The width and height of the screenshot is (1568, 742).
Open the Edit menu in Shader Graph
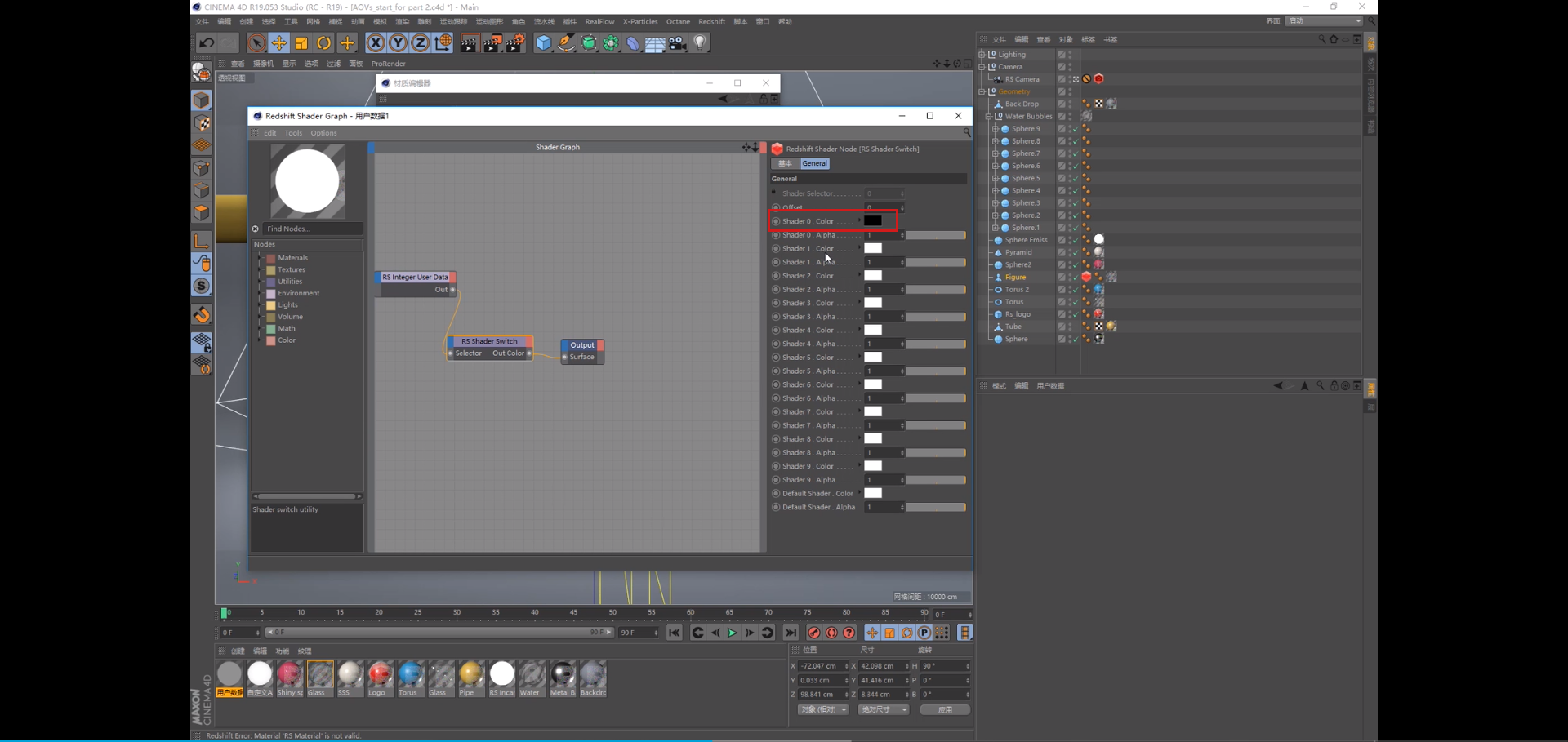[x=270, y=133]
